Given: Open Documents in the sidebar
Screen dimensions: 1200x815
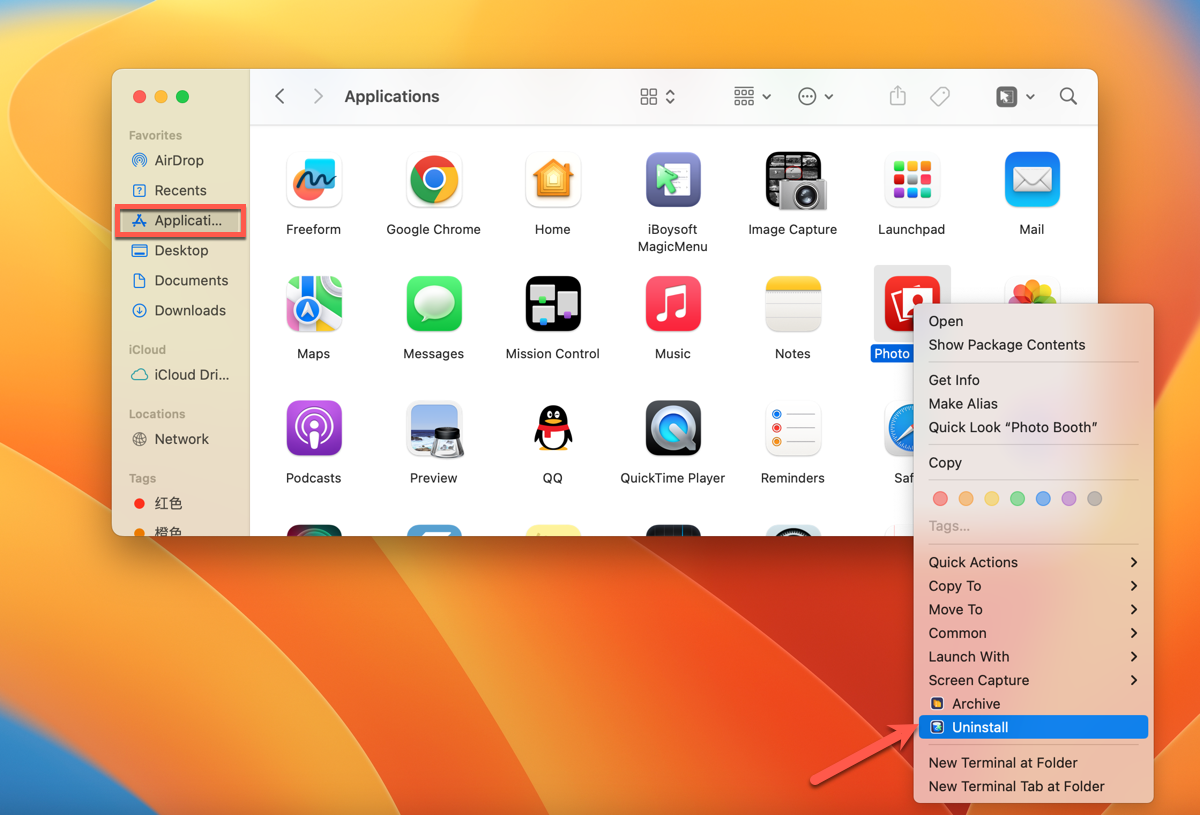Looking at the screenshot, I should tap(181, 280).
